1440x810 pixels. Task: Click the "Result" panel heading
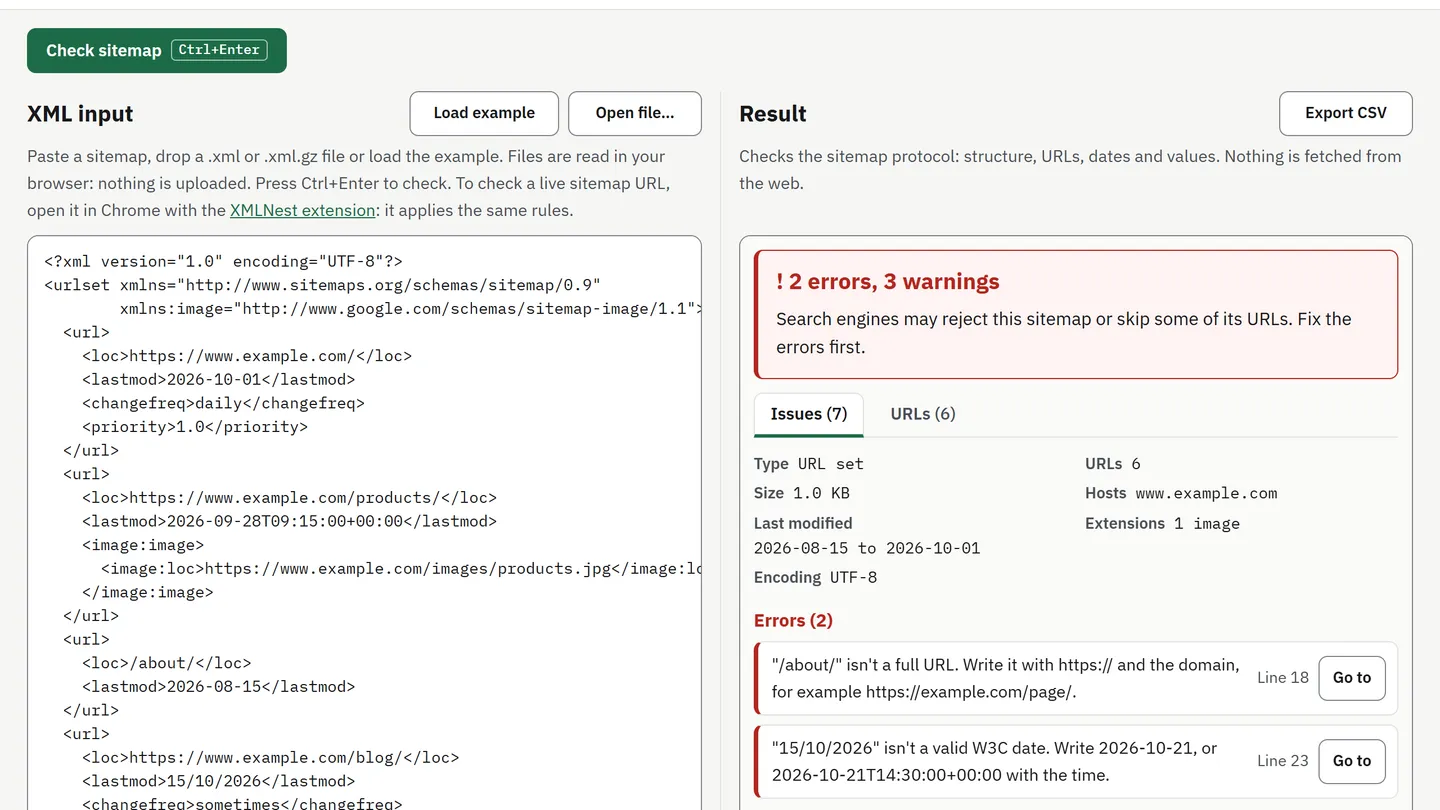click(773, 114)
